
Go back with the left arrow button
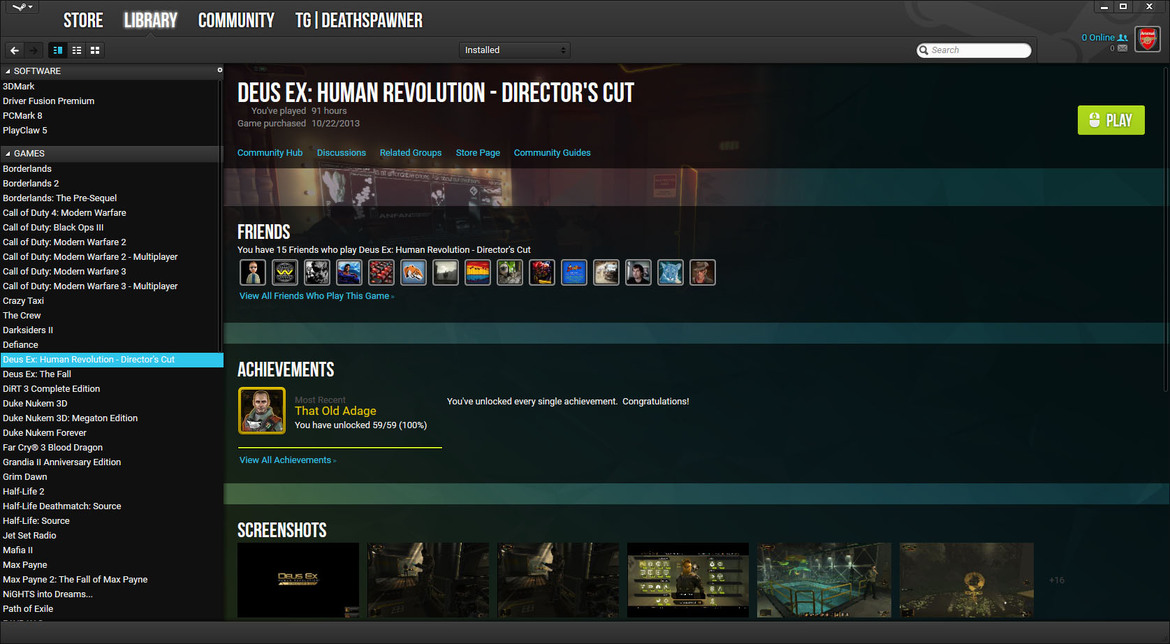coord(14,50)
